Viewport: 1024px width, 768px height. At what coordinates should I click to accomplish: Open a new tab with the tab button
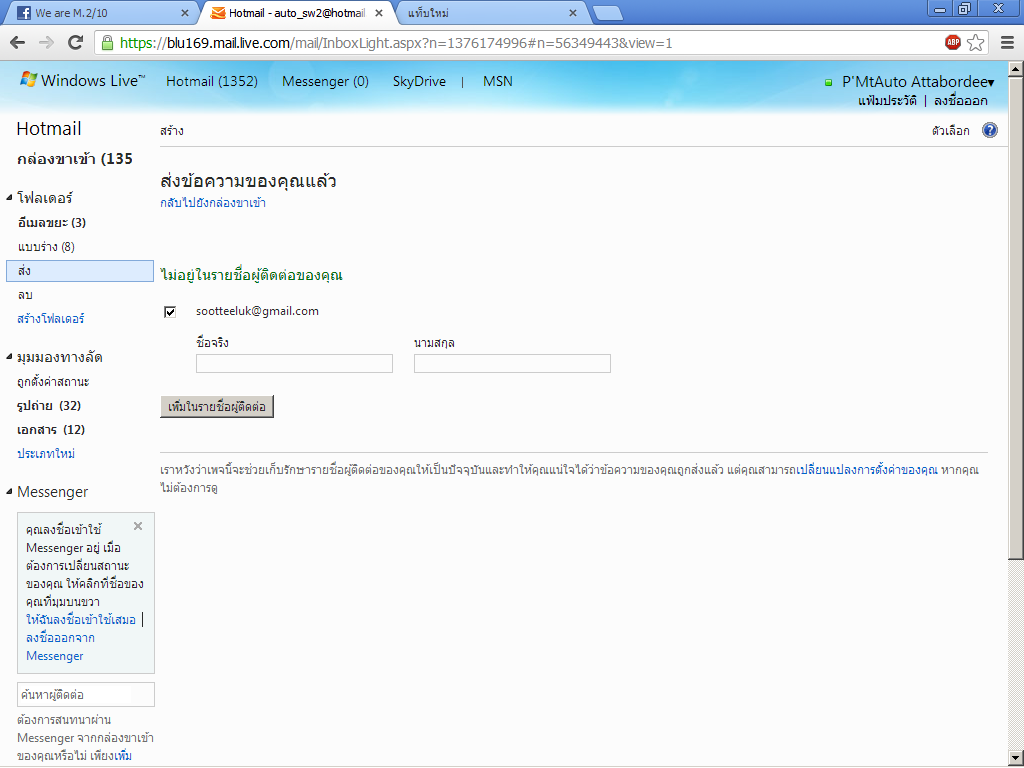[607, 13]
